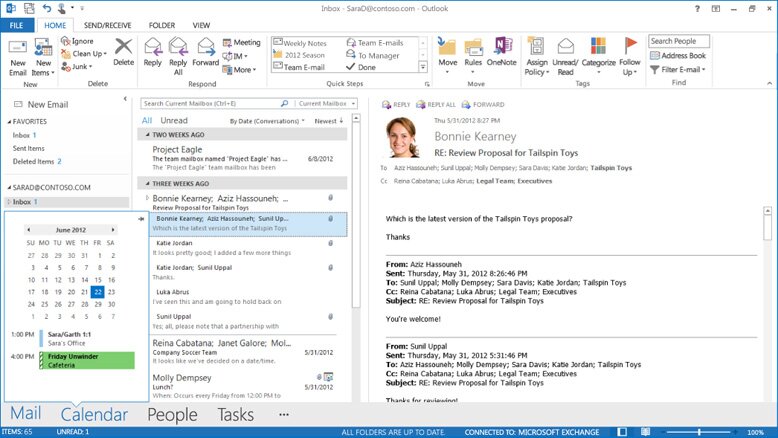The width and height of the screenshot is (778, 438).
Task: Expand Bonnie Kearney conversation thread
Action: tap(147, 198)
